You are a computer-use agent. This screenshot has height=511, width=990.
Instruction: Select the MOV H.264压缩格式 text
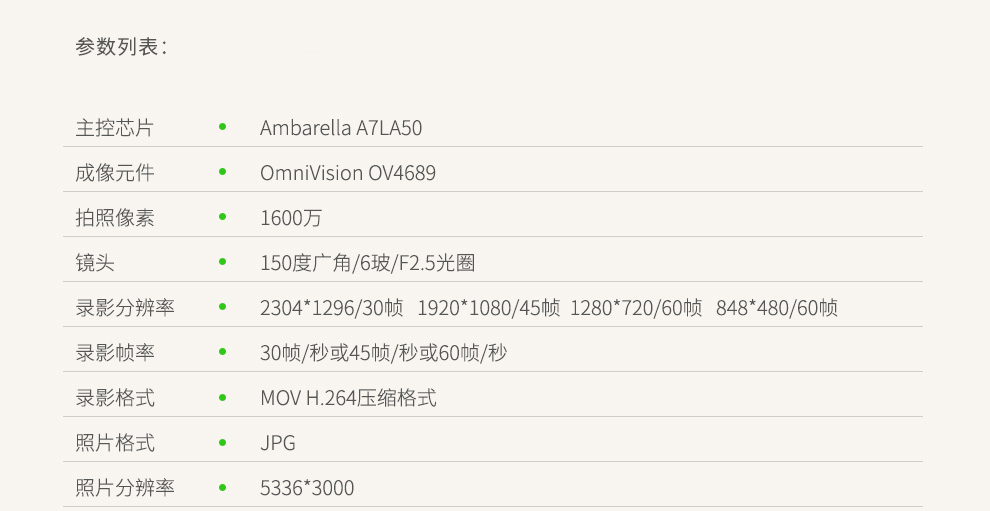click(348, 398)
